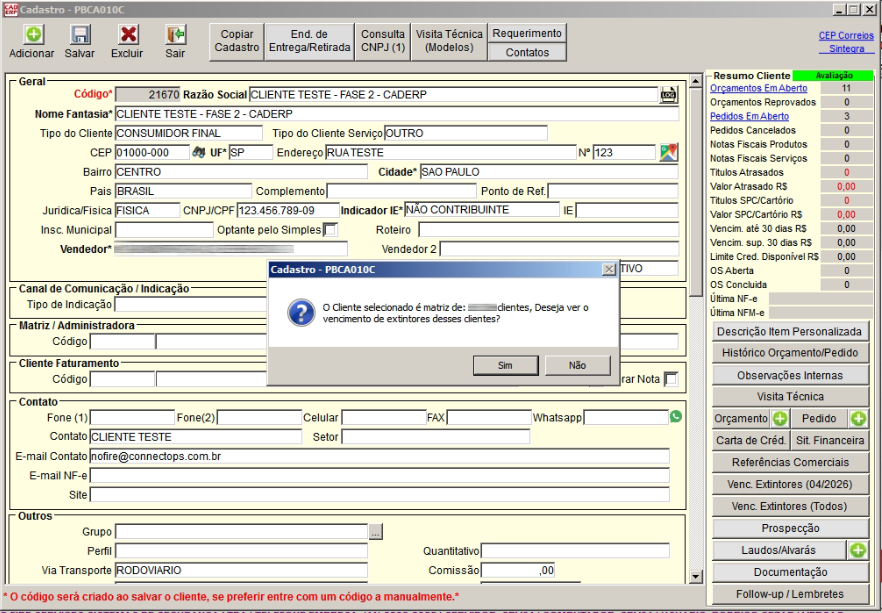
Task: Open Visita Técnica (Modelos)
Action: 449,41
